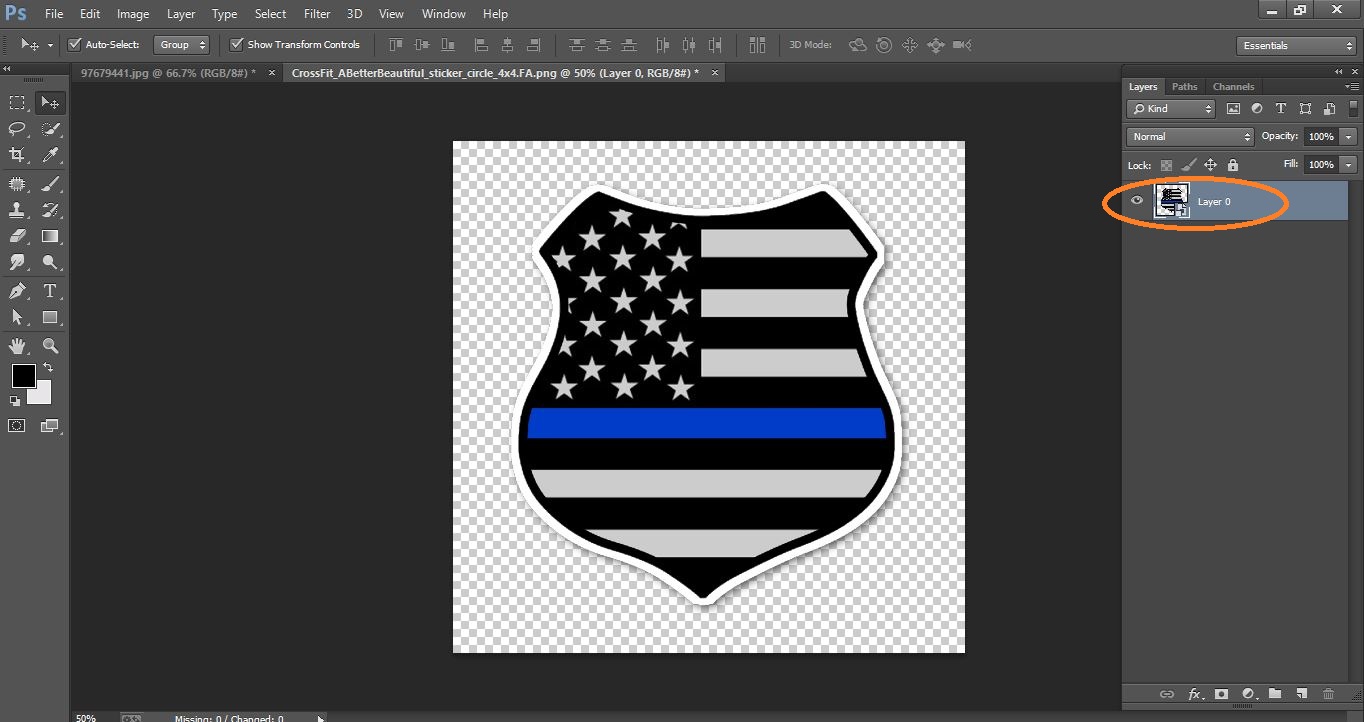This screenshot has height=722, width=1364.
Task: Open the Filter menu
Action: (x=317, y=14)
